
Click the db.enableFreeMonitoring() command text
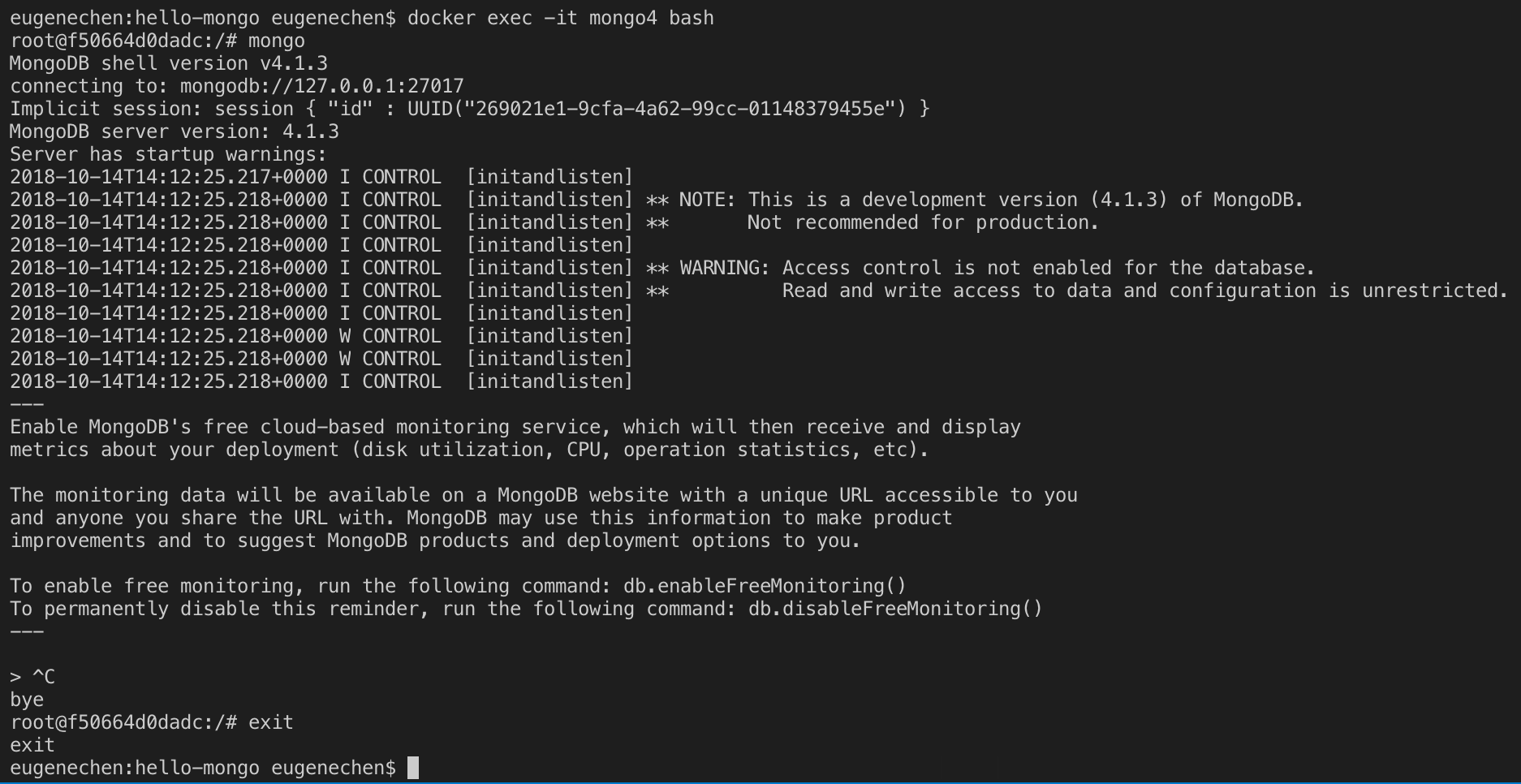coord(764,586)
